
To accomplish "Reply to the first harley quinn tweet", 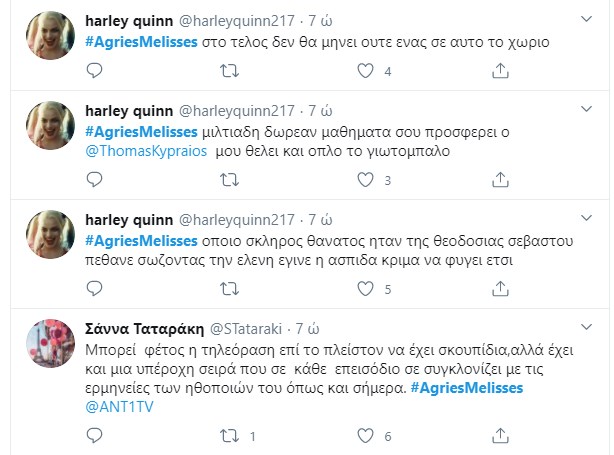I will (94, 70).
